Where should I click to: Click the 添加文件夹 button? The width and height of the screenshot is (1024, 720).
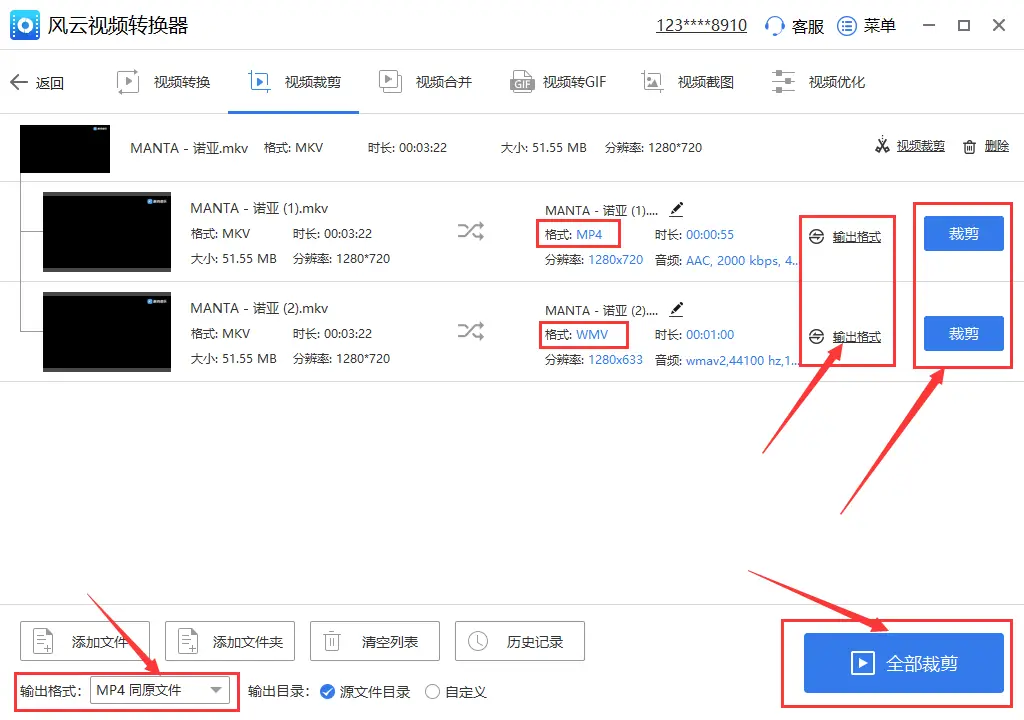point(230,641)
